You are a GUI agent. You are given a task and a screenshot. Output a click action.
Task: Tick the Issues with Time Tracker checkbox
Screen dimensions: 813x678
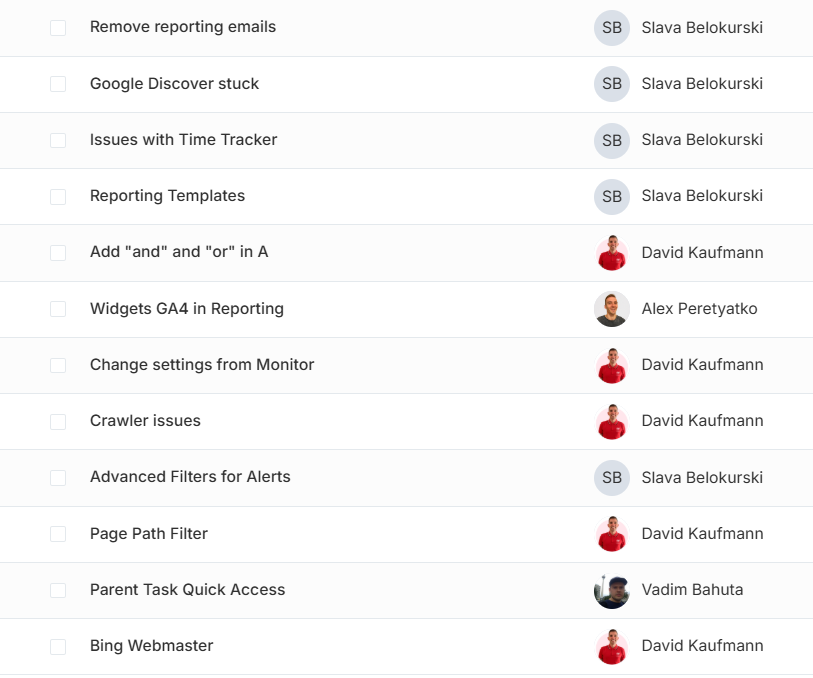click(x=58, y=140)
